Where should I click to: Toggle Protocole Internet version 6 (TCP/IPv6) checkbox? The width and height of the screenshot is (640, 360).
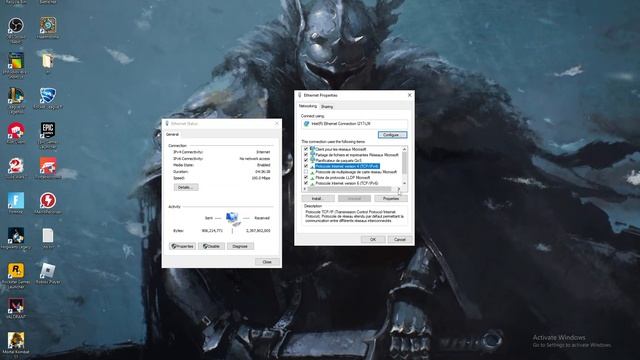[306, 183]
